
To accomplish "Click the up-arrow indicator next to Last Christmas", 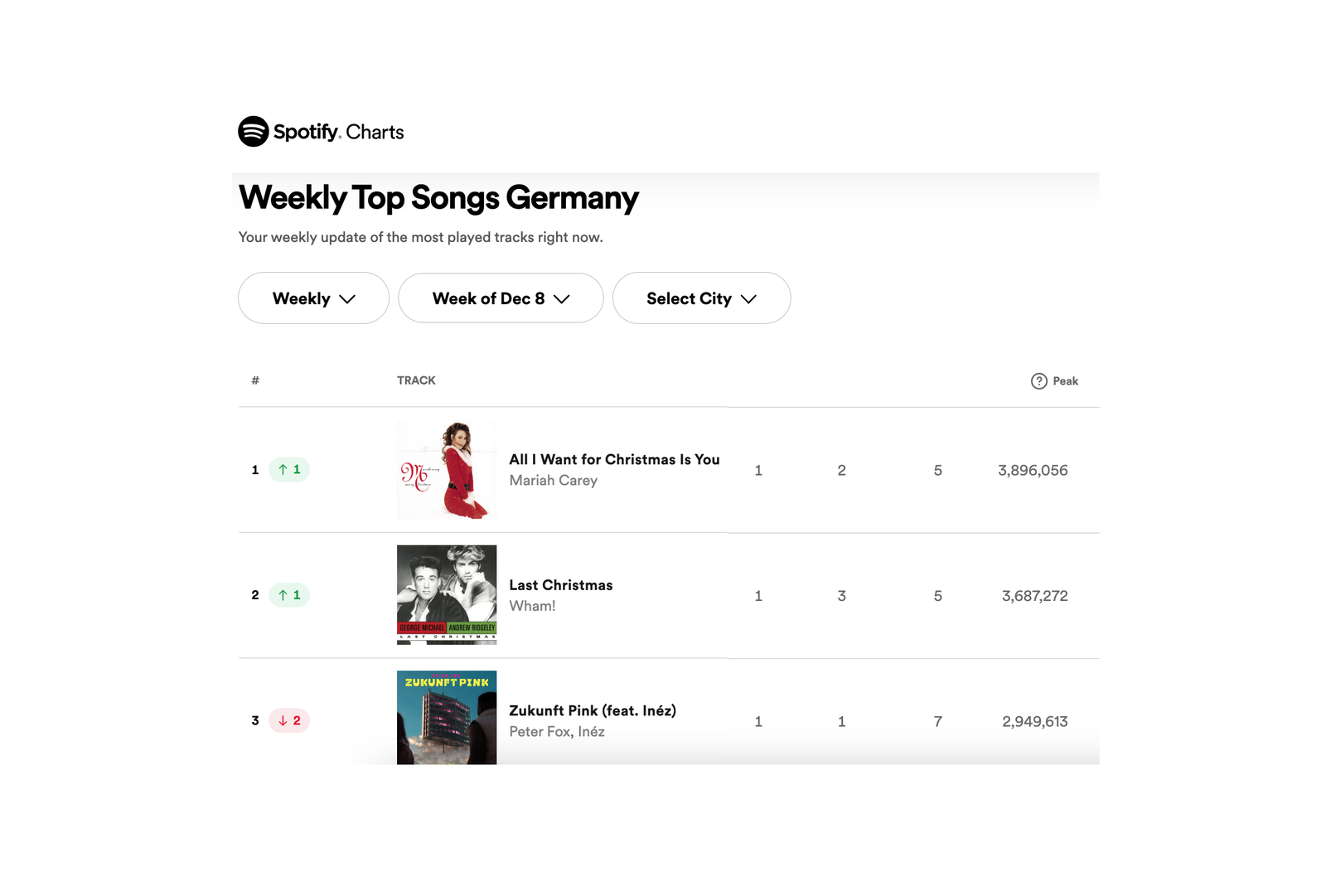I will pos(289,594).
